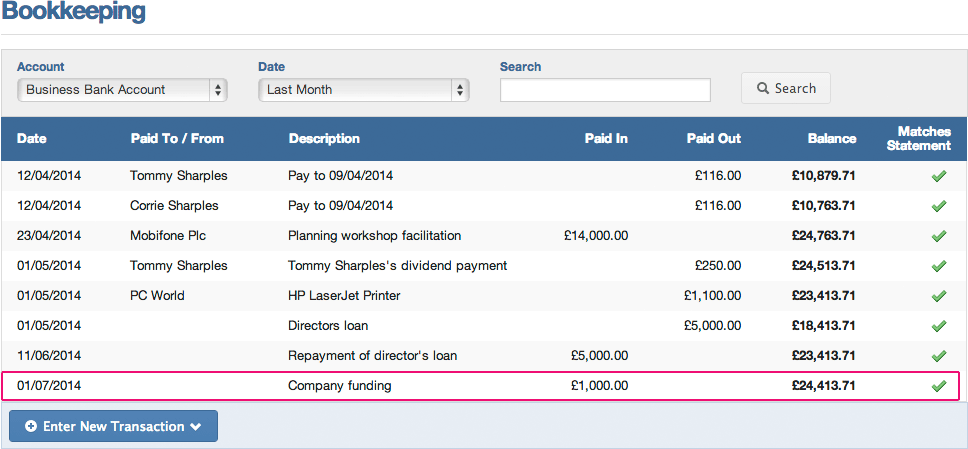Sort by the Balance column header
968x449 pixels.
(x=832, y=139)
